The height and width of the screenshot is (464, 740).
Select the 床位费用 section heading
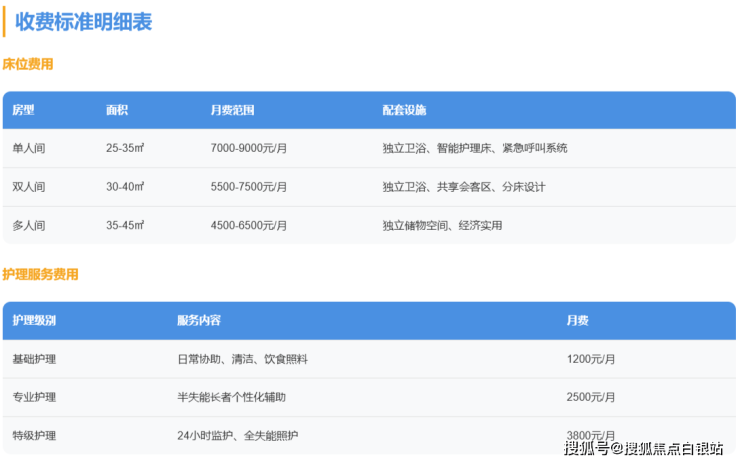click(27, 64)
